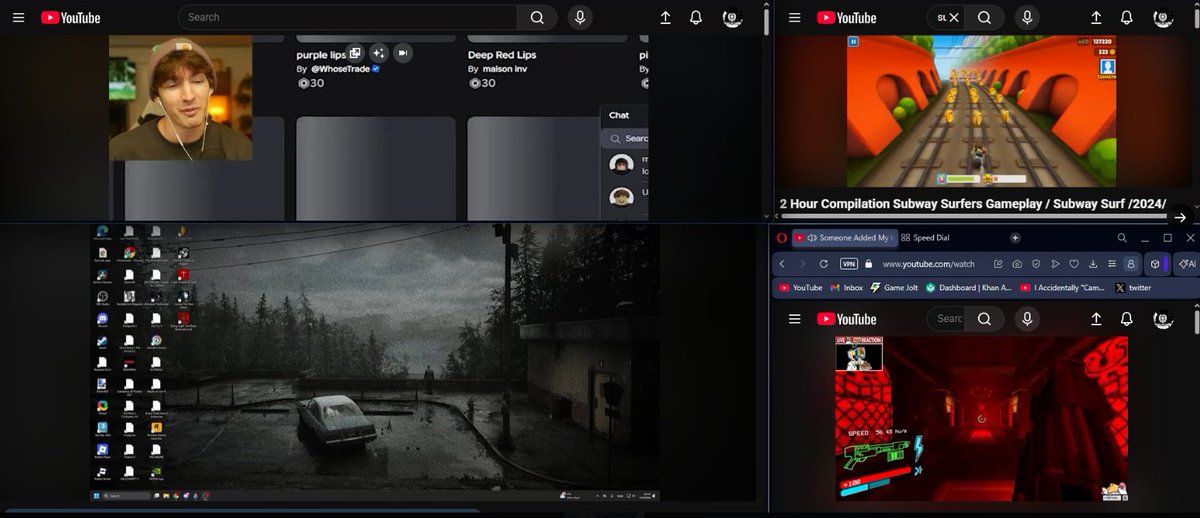The height and width of the screenshot is (518, 1200).
Task: Bookmark the page with the heart icon
Action: [x=1074, y=264]
